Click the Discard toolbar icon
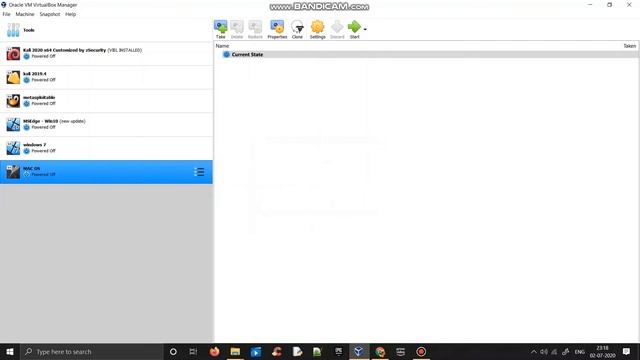The width and height of the screenshot is (640, 360). tap(337, 29)
